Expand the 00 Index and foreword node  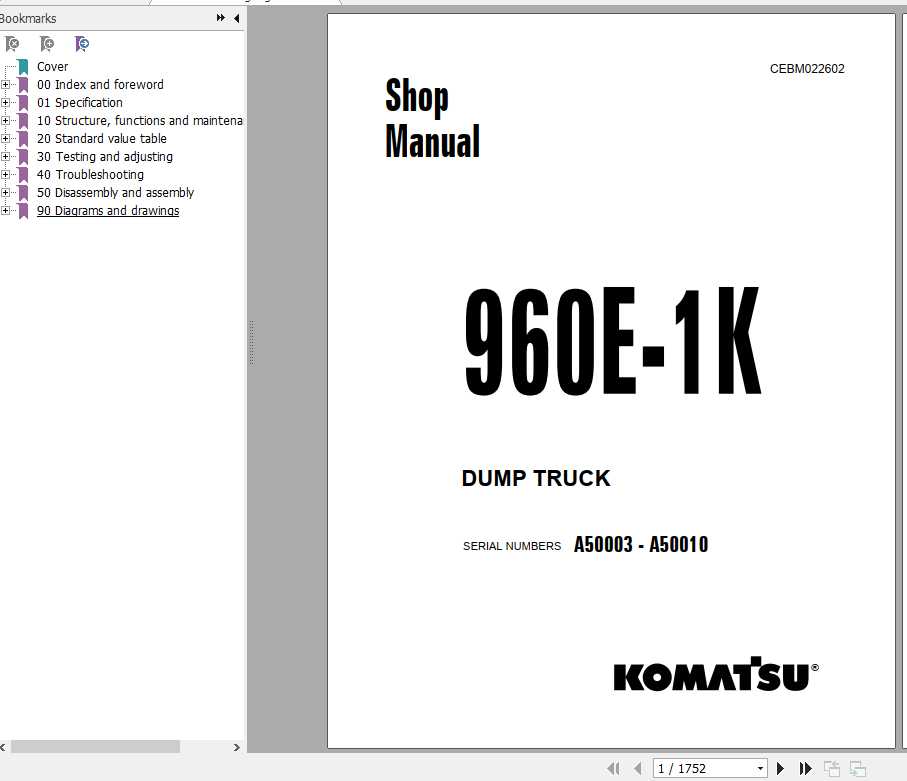click(x=5, y=84)
